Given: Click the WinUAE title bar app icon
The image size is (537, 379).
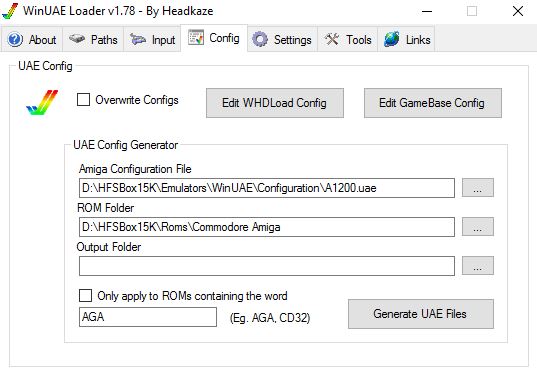Looking at the screenshot, I should click(10, 11).
